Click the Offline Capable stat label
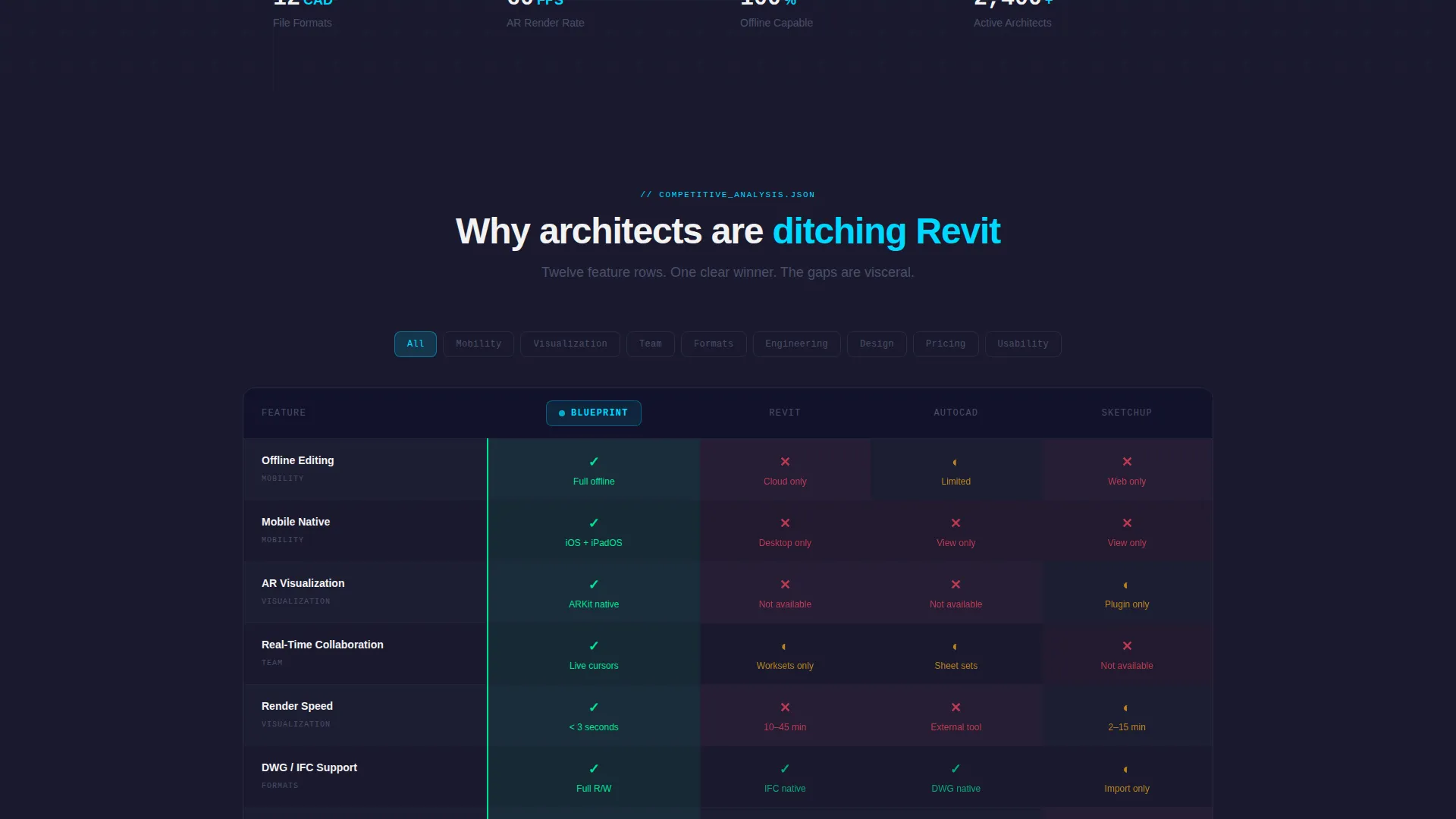 point(777,24)
